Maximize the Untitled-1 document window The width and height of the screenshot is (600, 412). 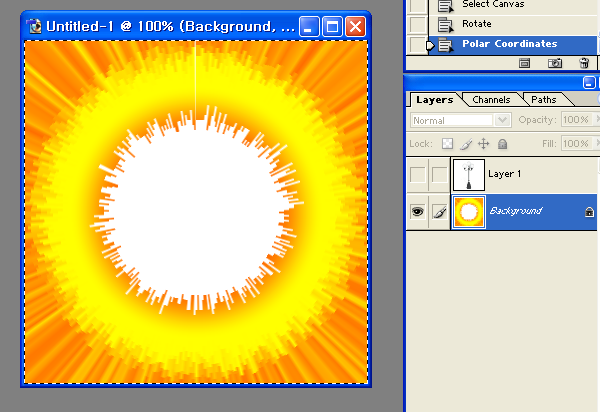click(332, 26)
